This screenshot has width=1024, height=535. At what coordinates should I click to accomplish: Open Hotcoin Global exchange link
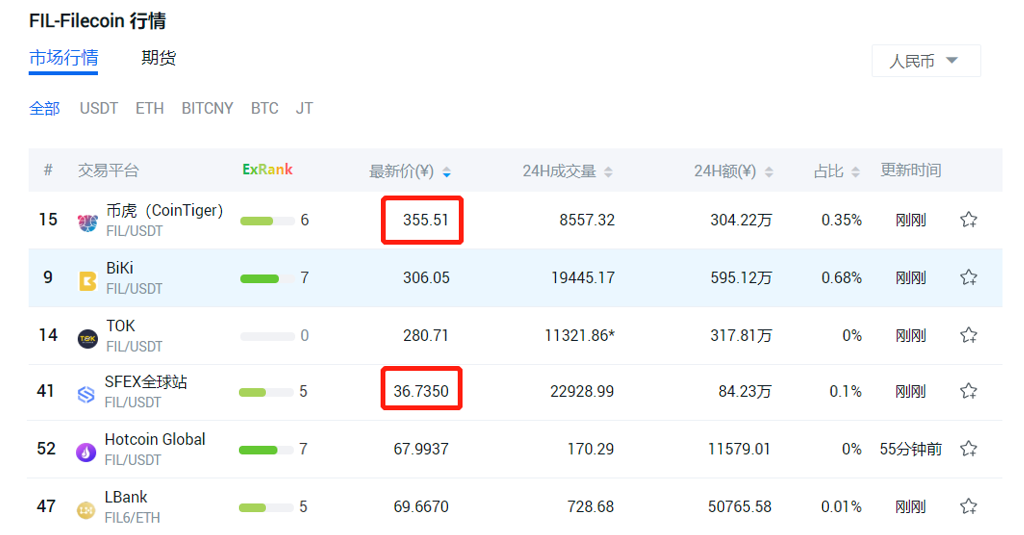pos(155,439)
